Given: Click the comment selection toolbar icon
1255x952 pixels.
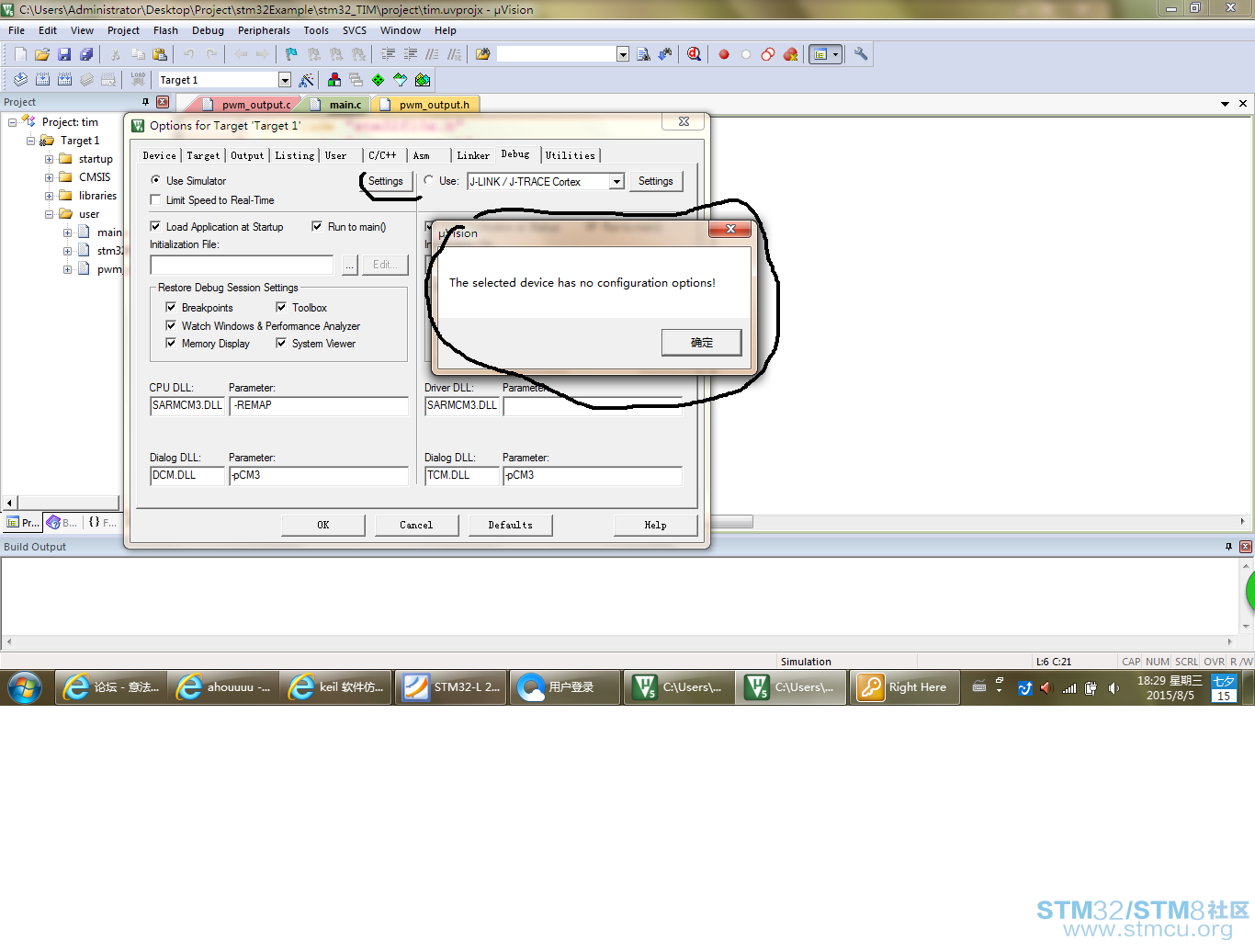Looking at the screenshot, I should [432, 54].
